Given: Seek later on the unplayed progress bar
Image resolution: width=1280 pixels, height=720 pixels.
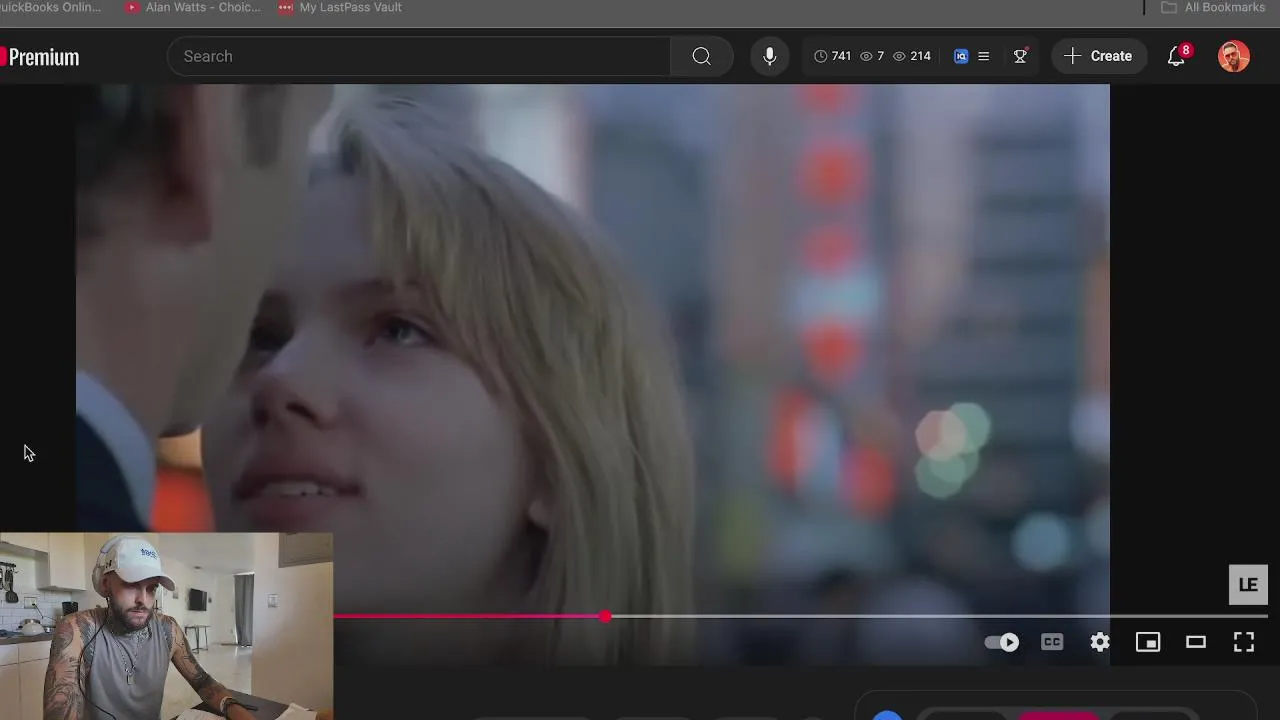Looking at the screenshot, I should 938,616.
